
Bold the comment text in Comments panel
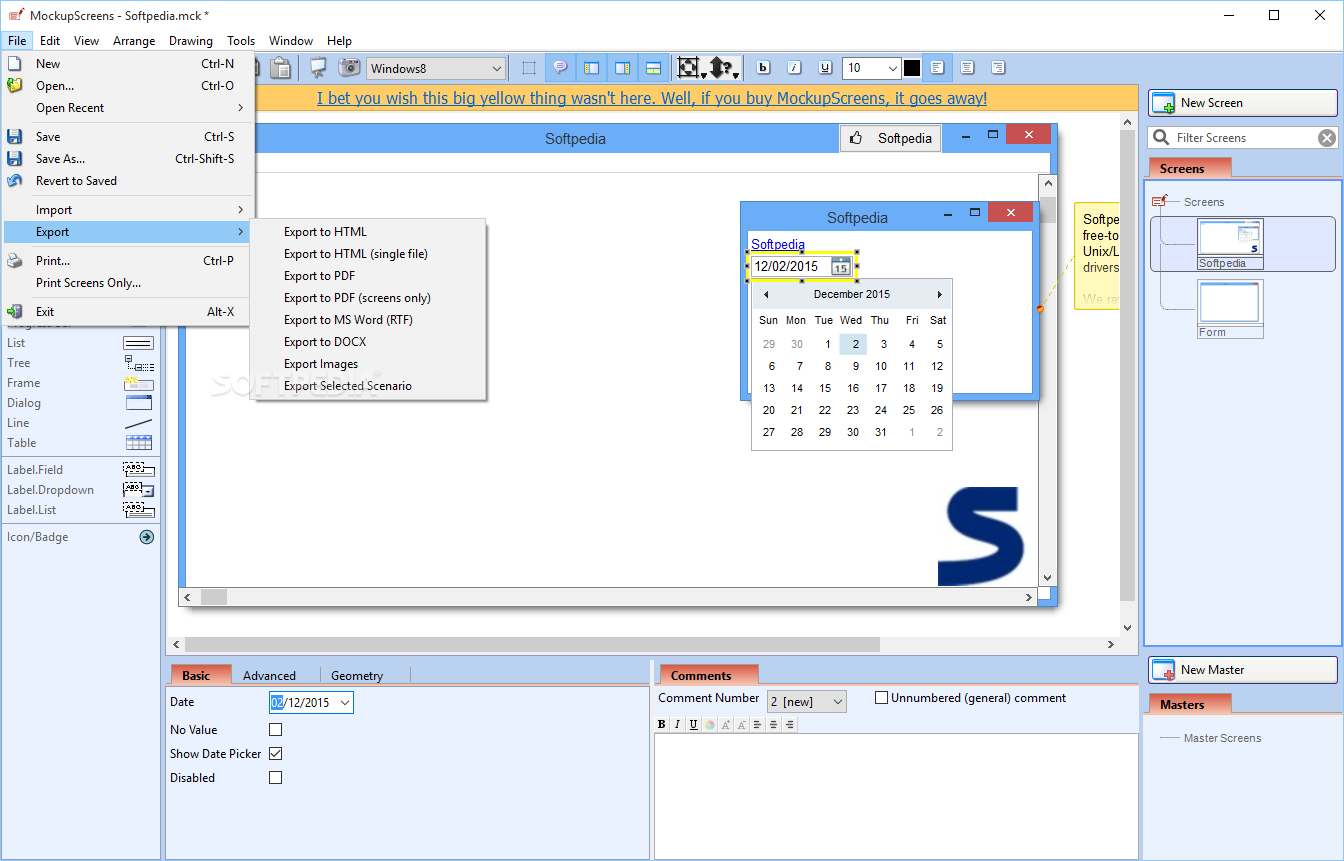[661, 724]
